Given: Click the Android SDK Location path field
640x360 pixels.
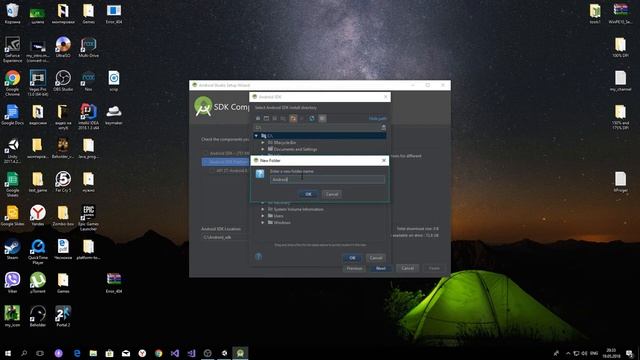Looking at the screenshot, I should tap(225, 237).
